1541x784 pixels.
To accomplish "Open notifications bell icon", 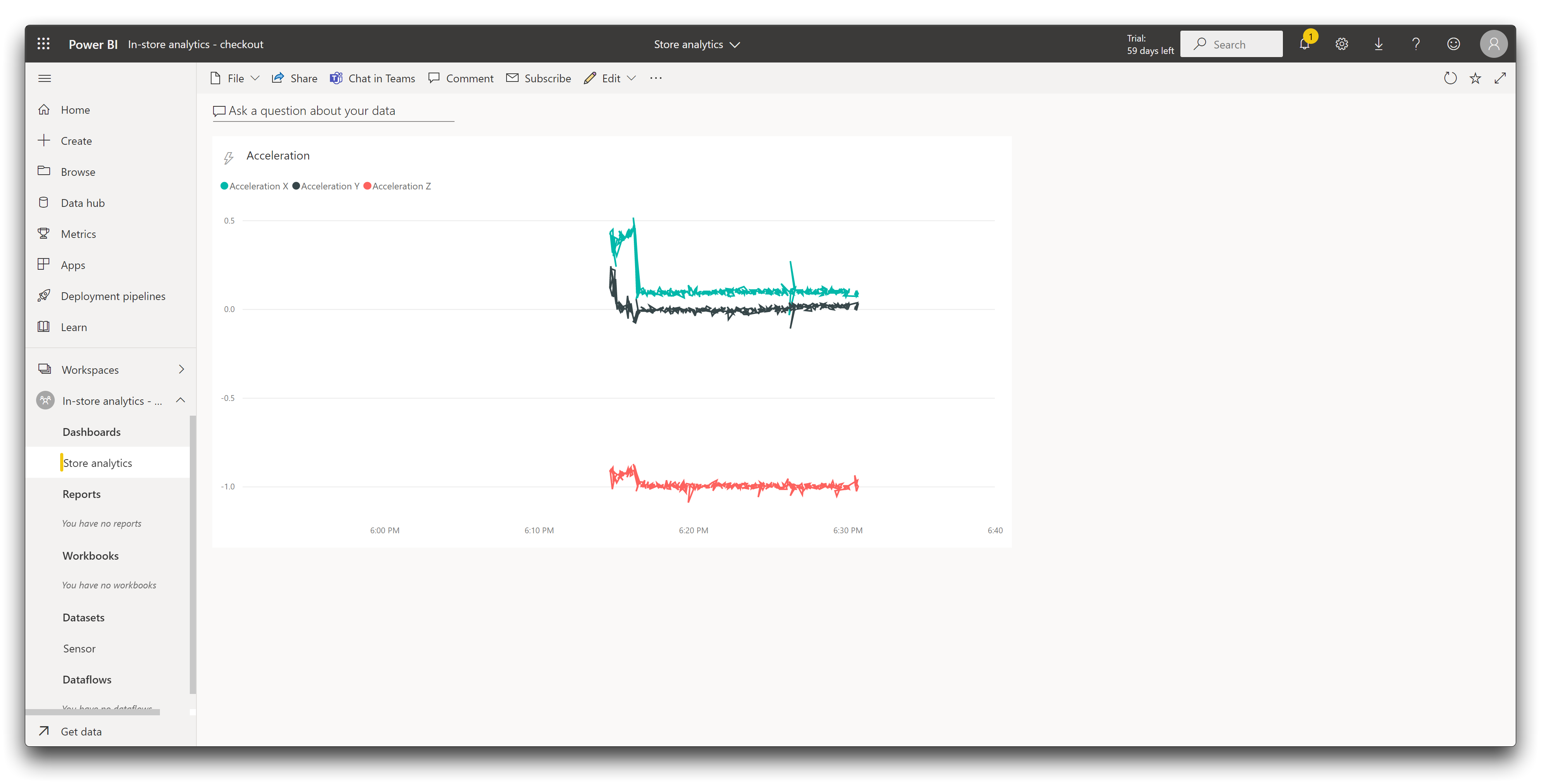I will pos(1304,43).
